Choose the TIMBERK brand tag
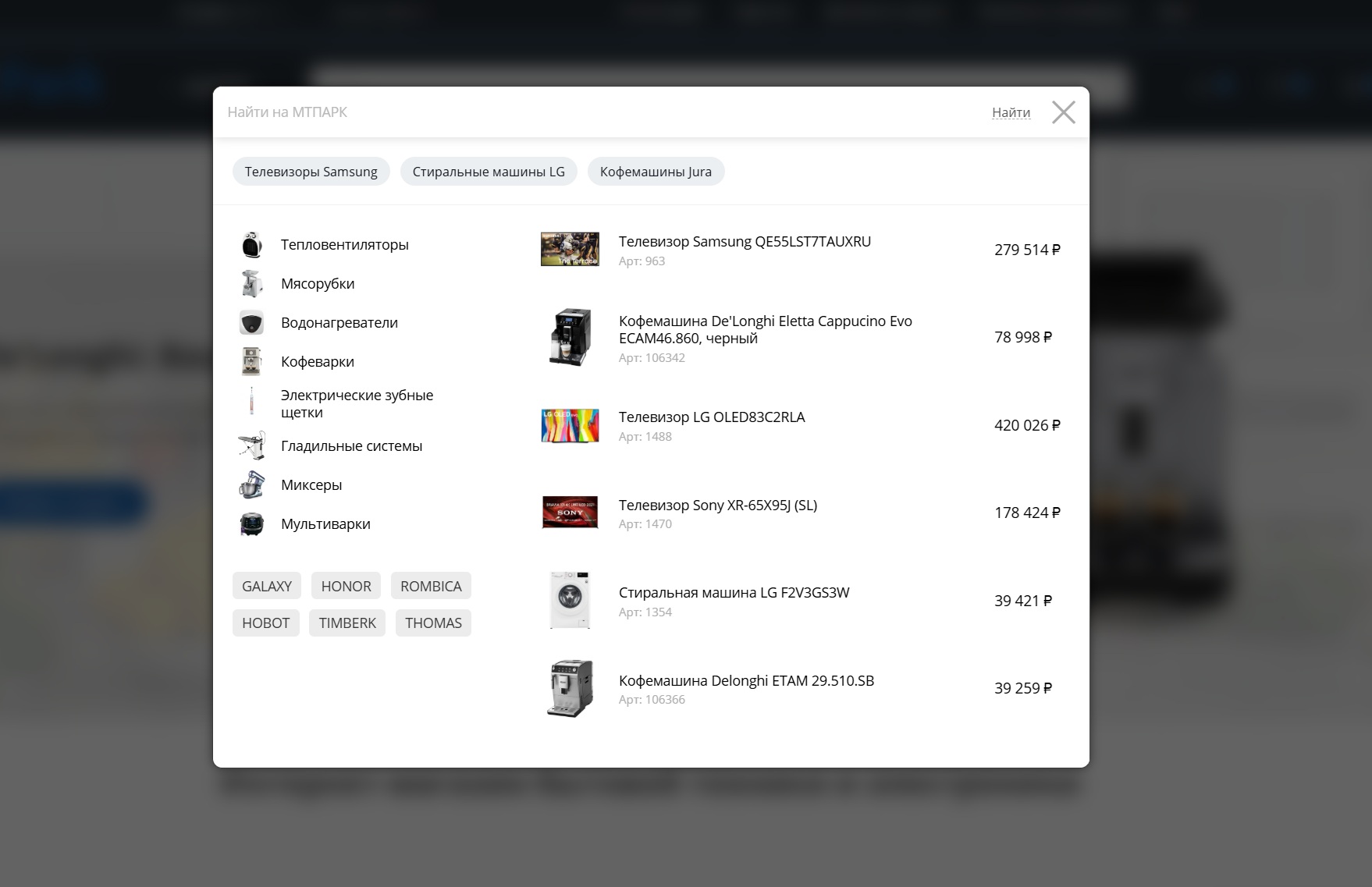The width and height of the screenshot is (1372, 887). 347,623
